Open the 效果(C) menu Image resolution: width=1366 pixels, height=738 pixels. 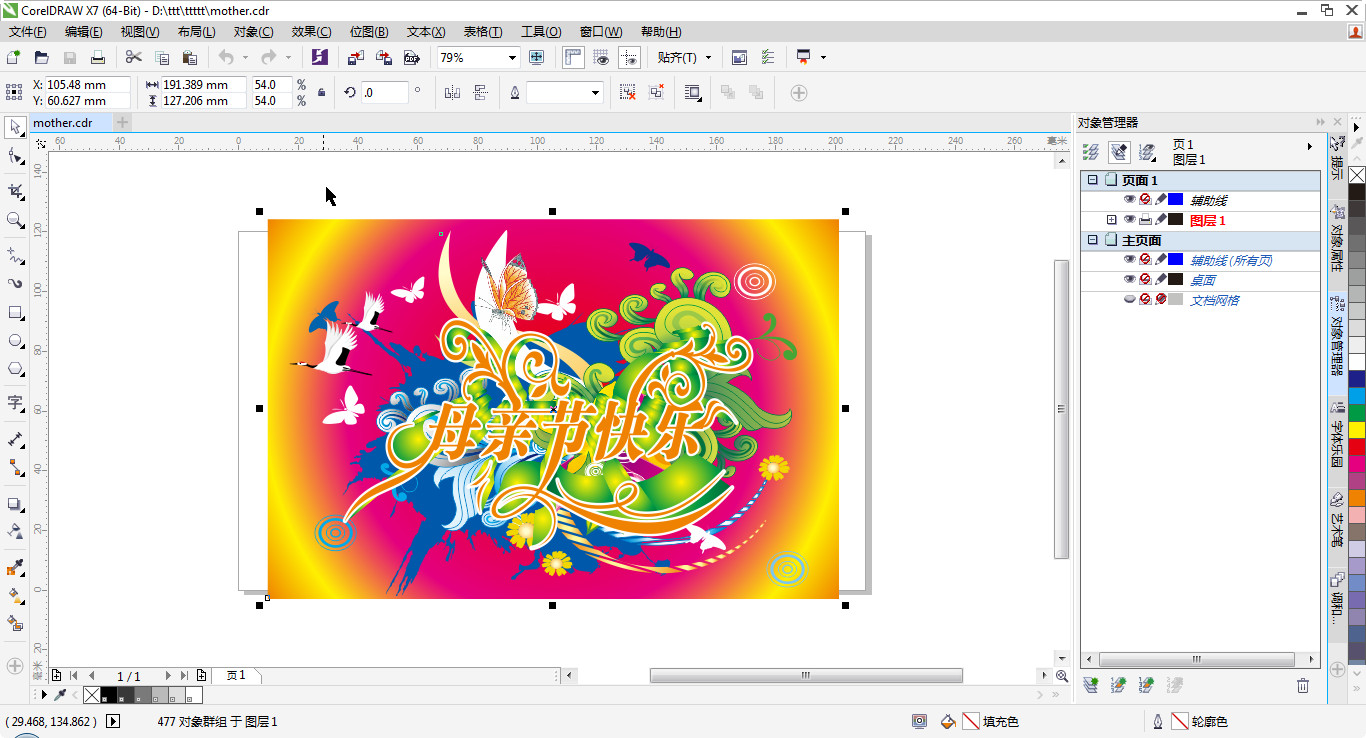(311, 32)
